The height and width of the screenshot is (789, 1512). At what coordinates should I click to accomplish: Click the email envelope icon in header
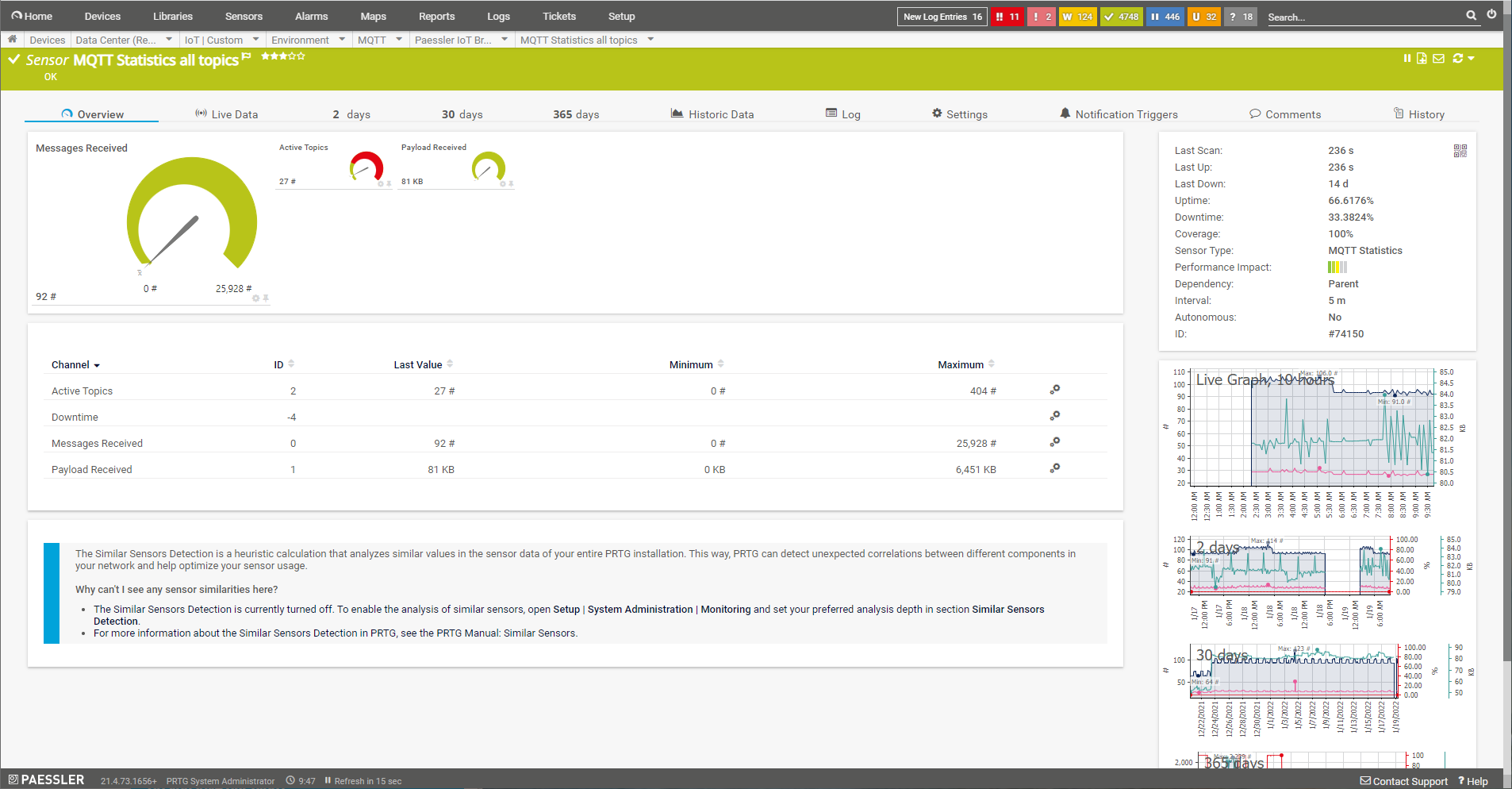point(1438,58)
